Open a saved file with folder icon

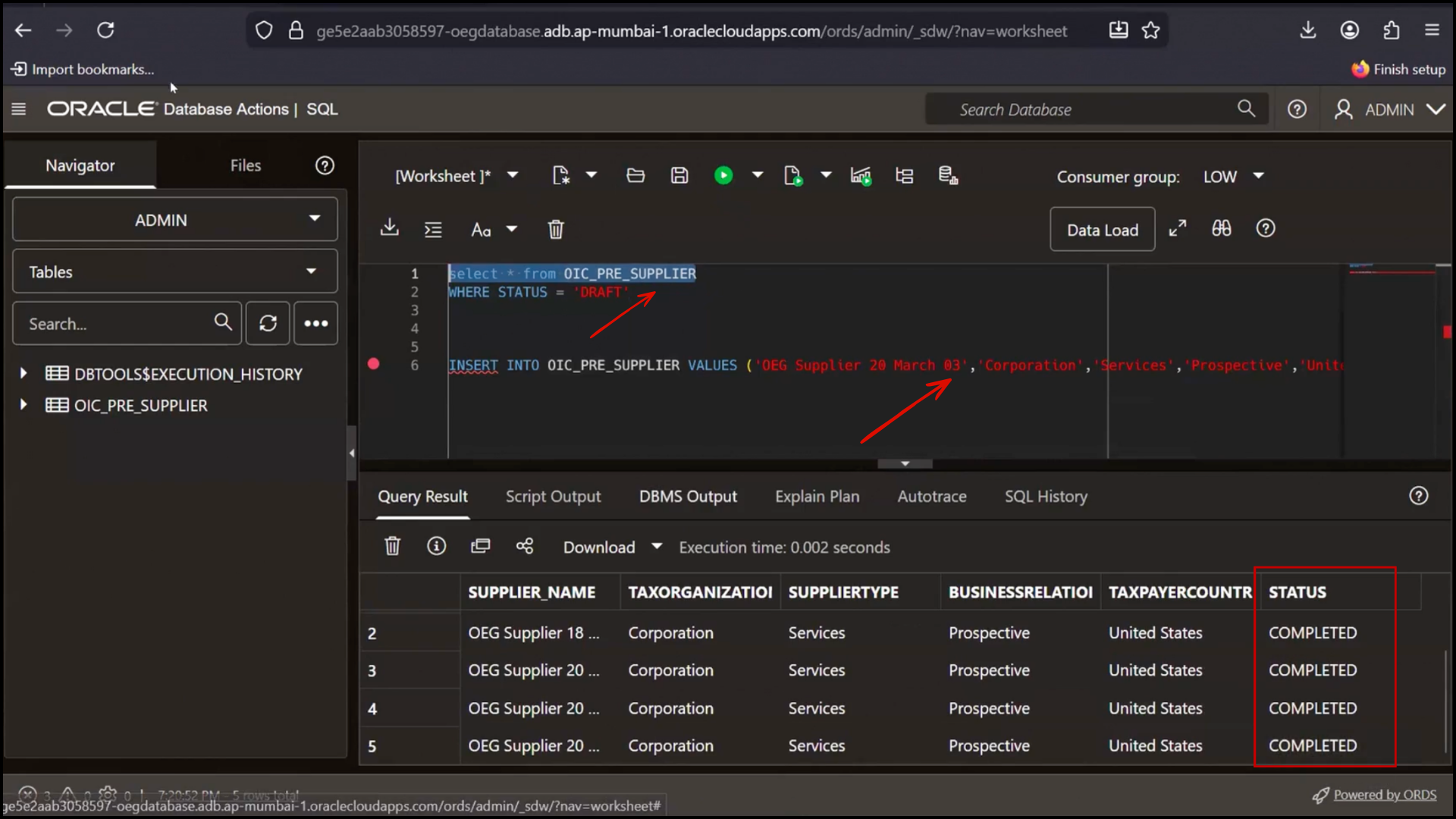tap(635, 176)
